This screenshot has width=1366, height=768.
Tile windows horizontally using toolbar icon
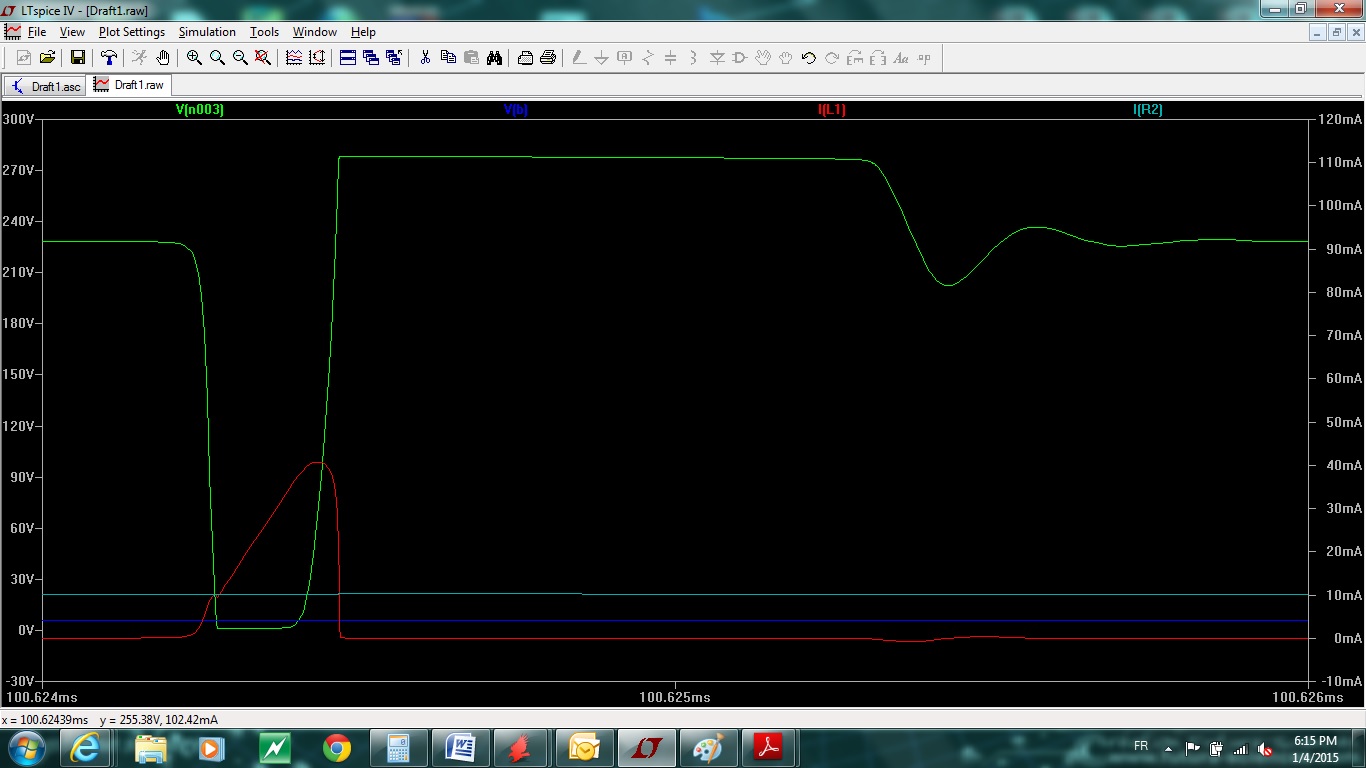(348, 58)
